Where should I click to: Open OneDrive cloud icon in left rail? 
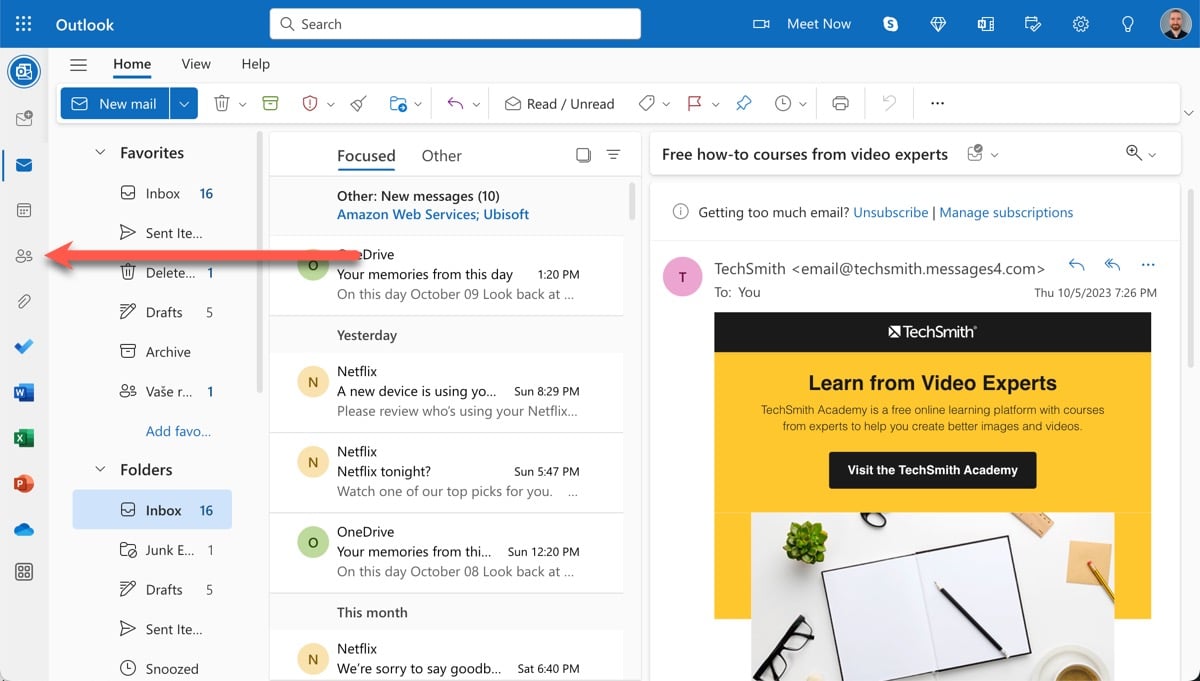coord(24,529)
